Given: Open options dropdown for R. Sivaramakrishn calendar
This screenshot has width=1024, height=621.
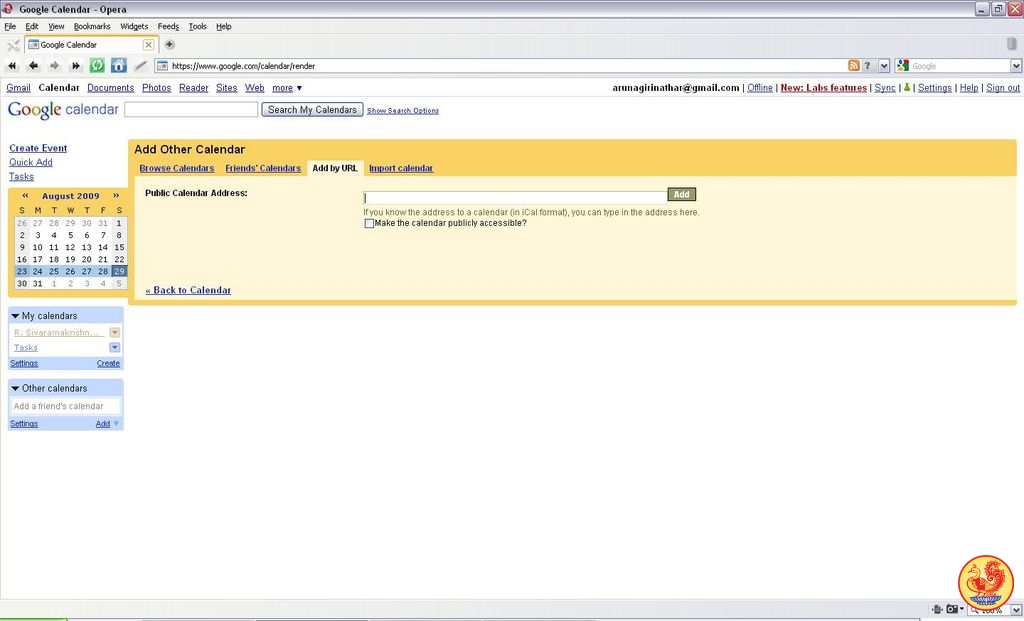Looking at the screenshot, I should point(114,332).
